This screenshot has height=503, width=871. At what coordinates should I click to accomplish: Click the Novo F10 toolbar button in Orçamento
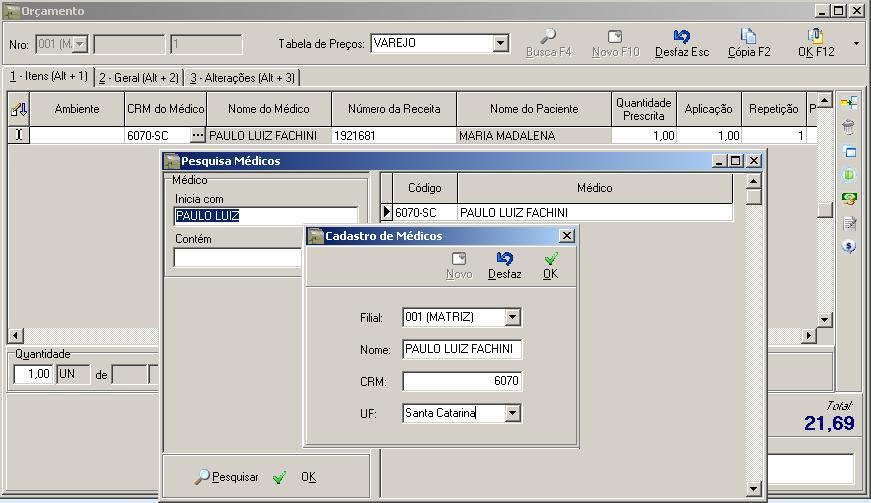coord(615,44)
